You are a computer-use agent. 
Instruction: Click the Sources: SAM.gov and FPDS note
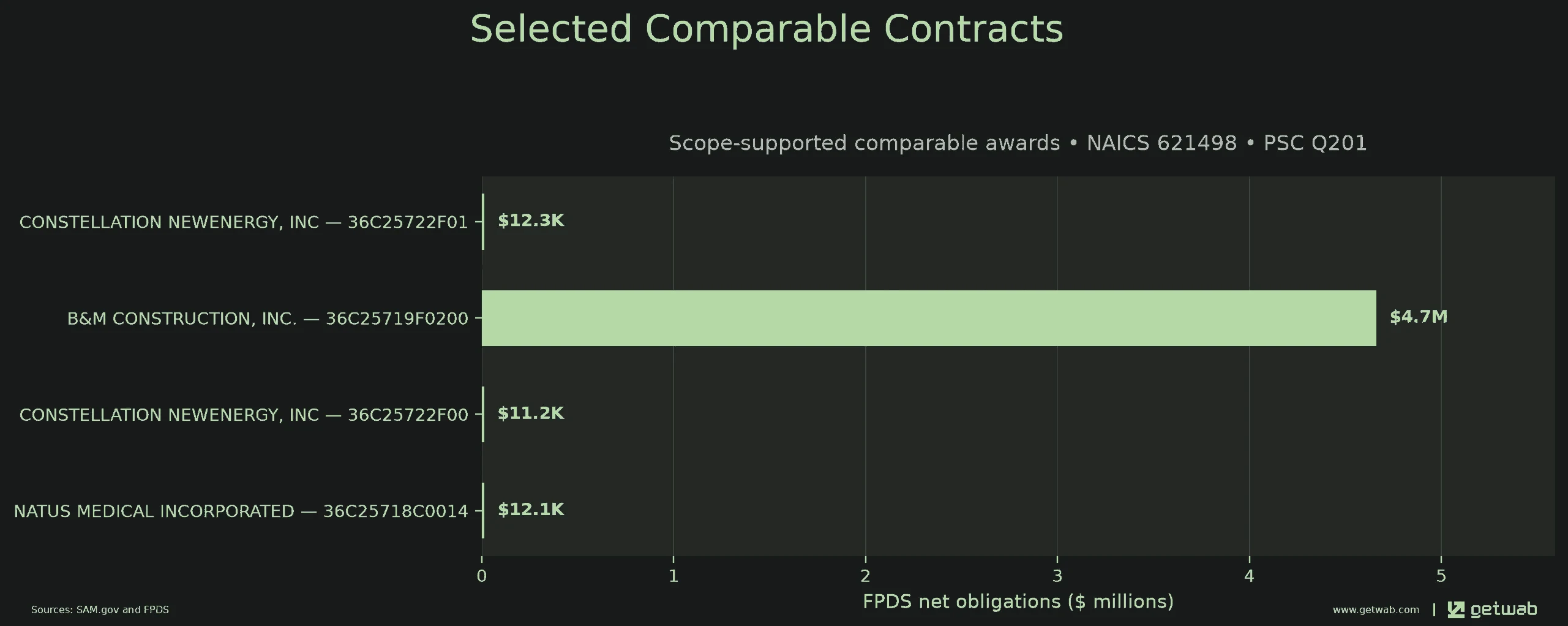(100, 610)
